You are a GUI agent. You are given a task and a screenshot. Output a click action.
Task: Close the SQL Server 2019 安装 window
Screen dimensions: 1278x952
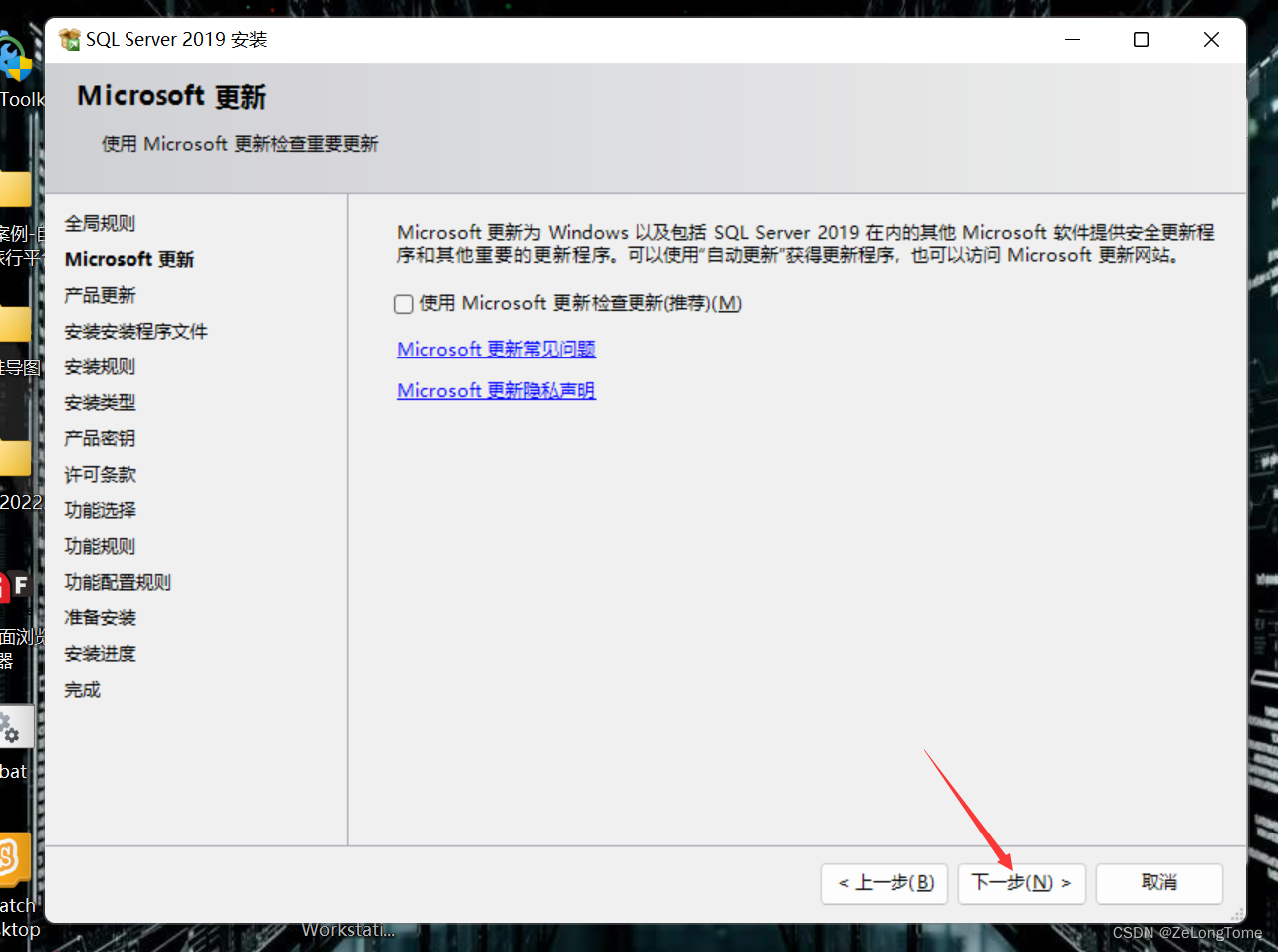point(1211,39)
